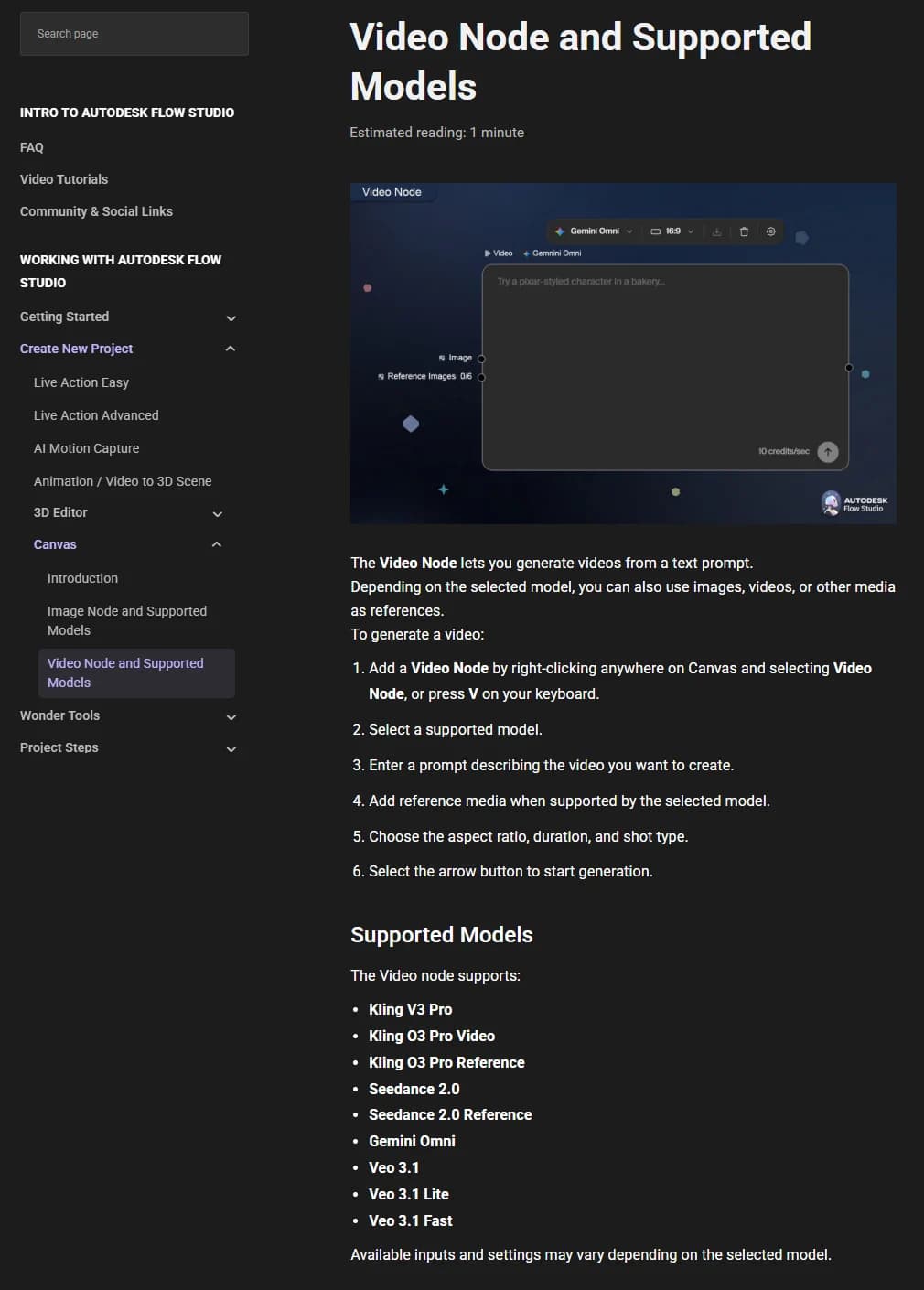Collapse the Canvas section chevron
The width and height of the screenshot is (924, 1290).
(x=217, y=544)
